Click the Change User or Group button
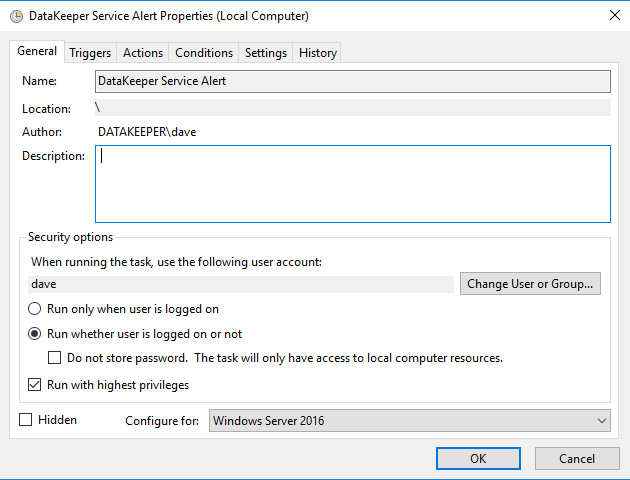This screenshot has height=480, width=630. tap(531, 284)
